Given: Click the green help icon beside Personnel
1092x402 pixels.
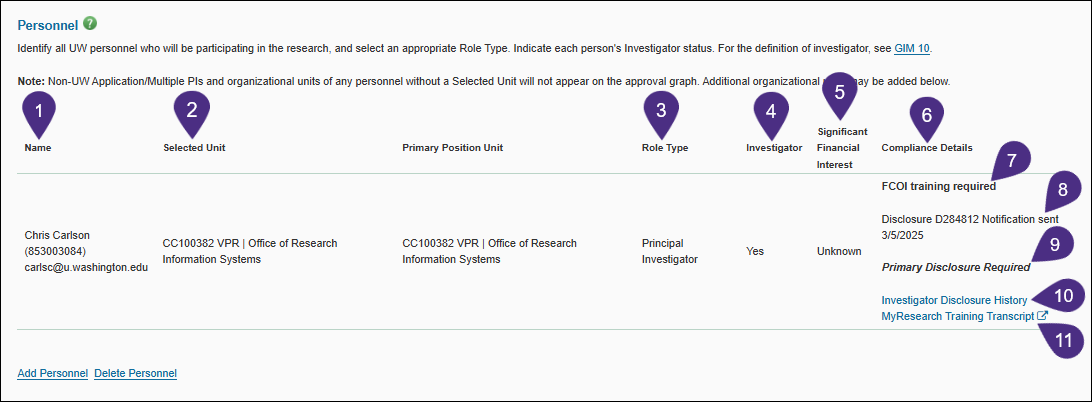Looking at the screenshot, I should [x=91, y=23].
